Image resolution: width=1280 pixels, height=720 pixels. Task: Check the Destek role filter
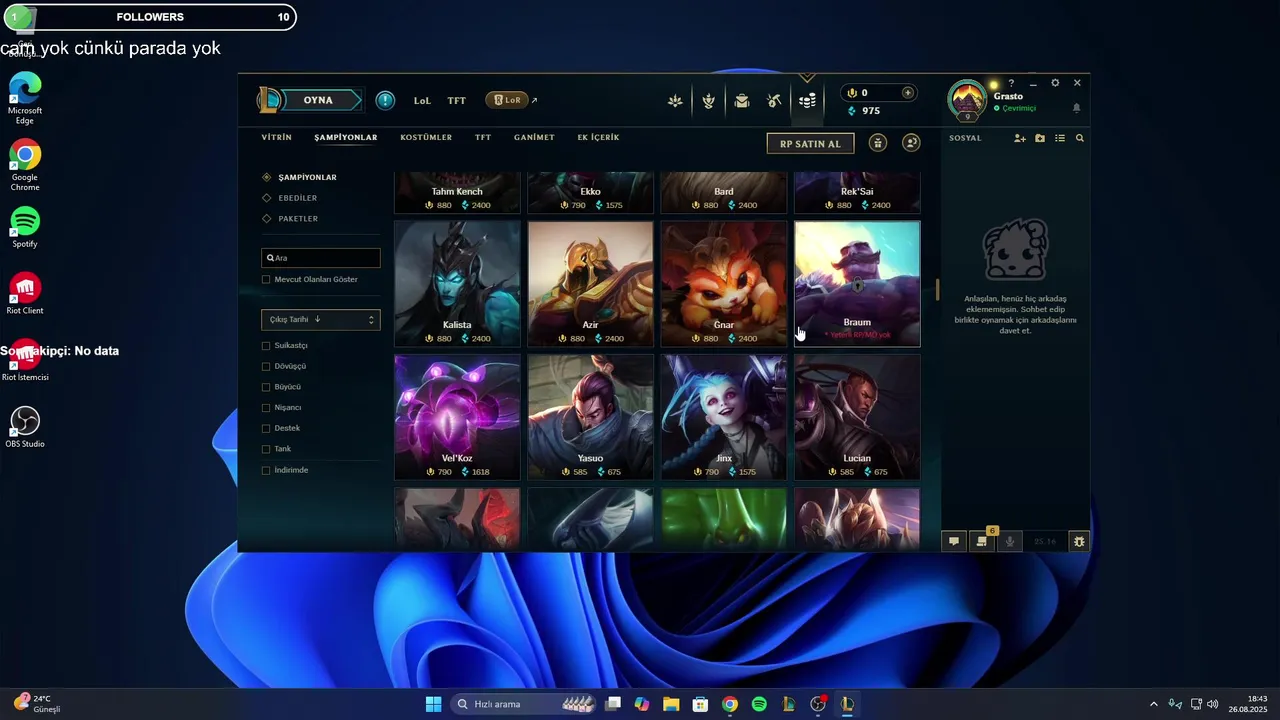pos(266,429)
